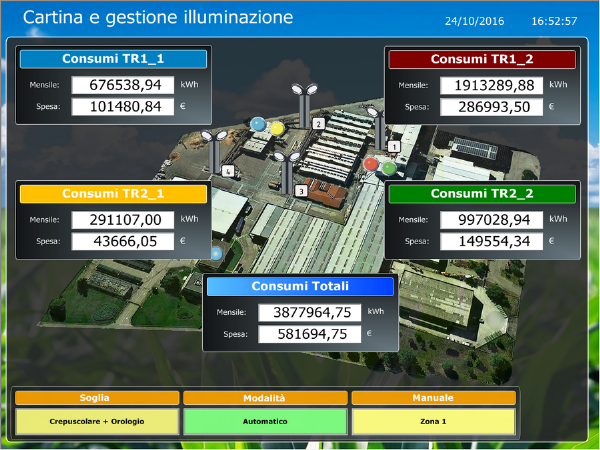Click the Spesa label in Consumi TR1_2

tap(417, 107)
